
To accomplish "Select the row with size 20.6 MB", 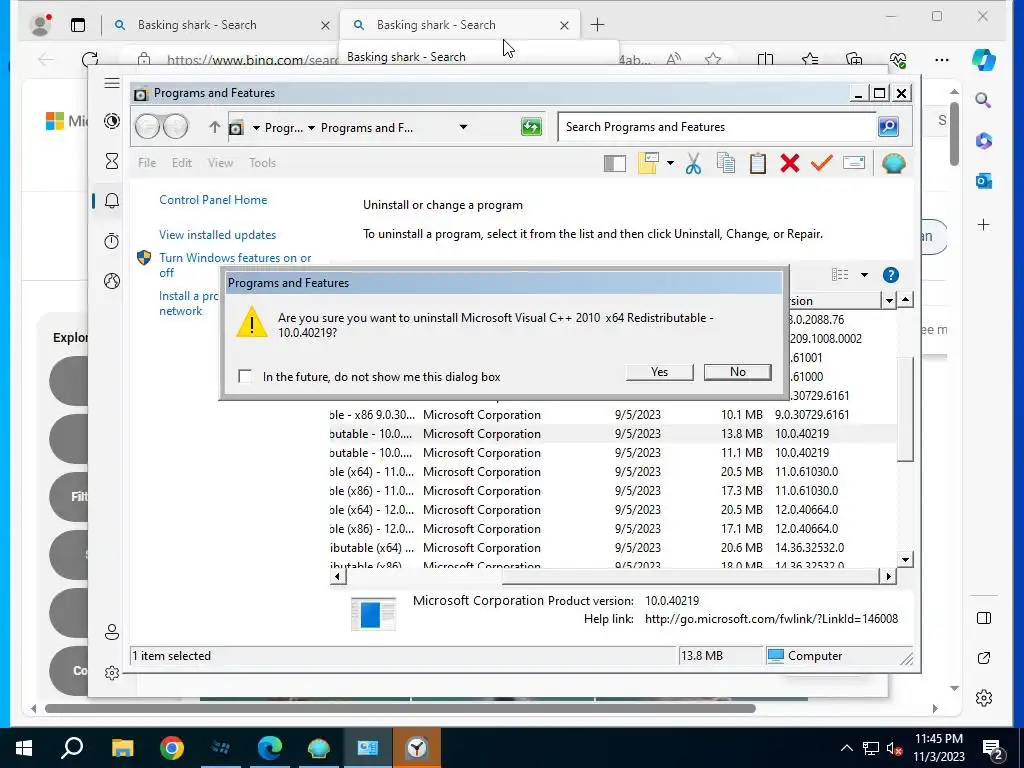I will pos(613,547).
